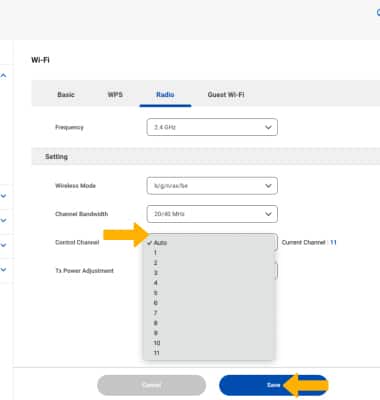
Task: Open the Wireless Mode dropdown
Action: pos(212,186)
